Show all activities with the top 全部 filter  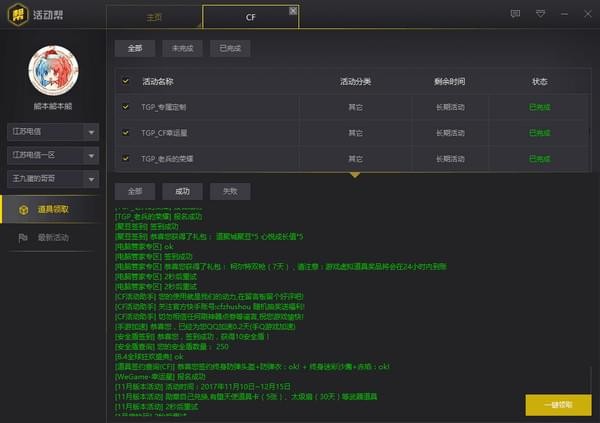(x=135, y=48)
